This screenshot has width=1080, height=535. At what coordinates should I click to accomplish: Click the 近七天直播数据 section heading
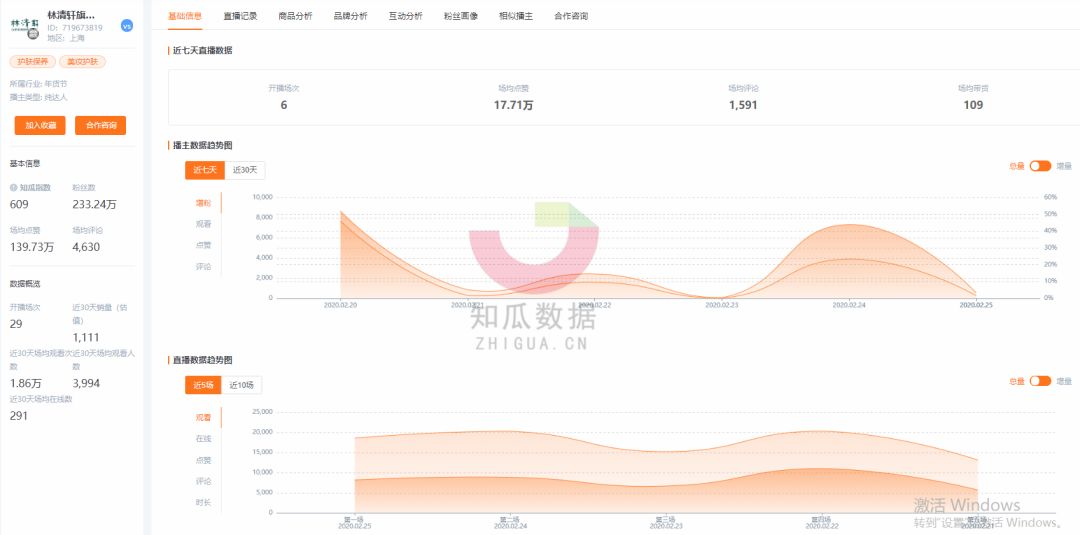(202, 50)
